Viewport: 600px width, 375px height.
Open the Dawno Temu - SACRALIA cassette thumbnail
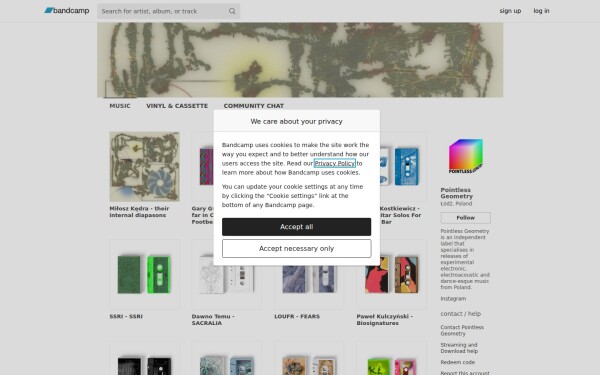tap(227, 274)
